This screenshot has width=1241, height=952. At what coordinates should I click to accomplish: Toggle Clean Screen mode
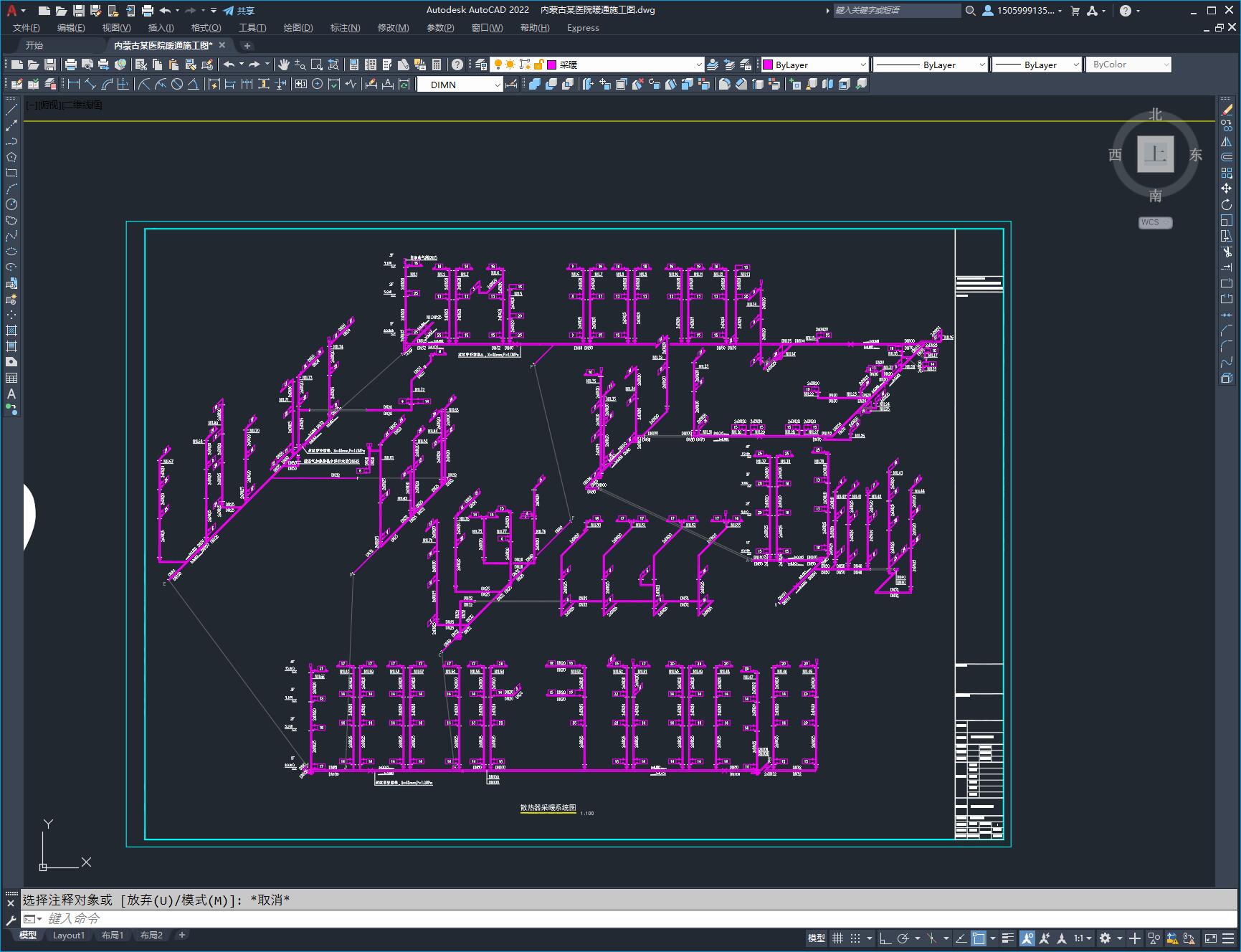click(1210, 938)
